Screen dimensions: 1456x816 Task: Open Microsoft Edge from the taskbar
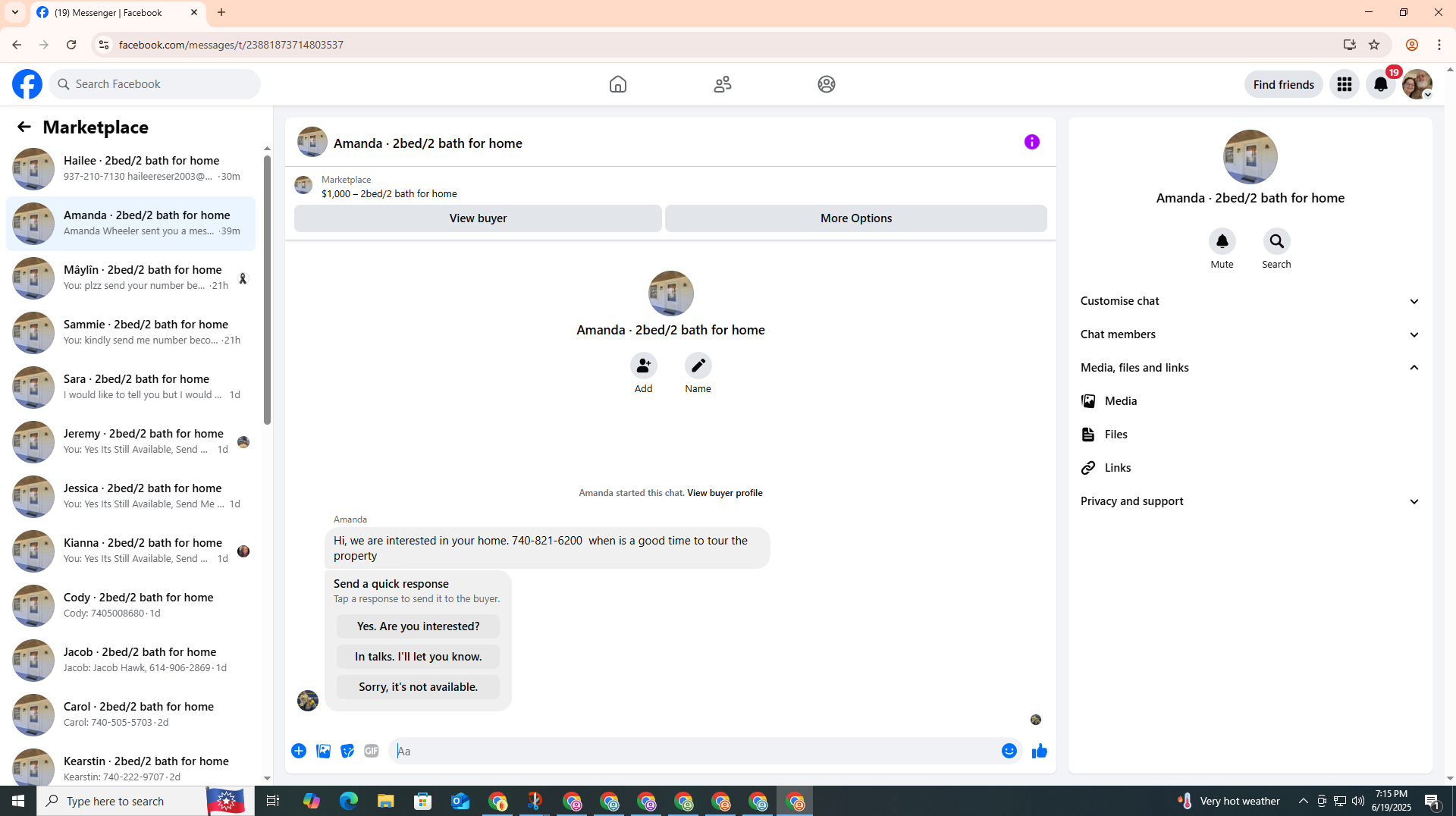coord(349,801)
